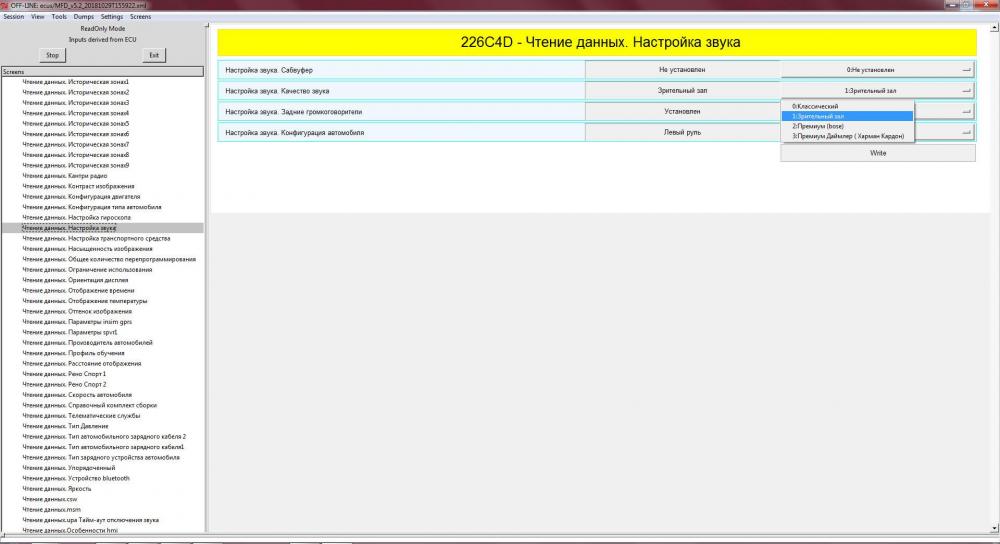Select screen Ограничение использования
Screen dimensions: 1000x544
(87, 269)
